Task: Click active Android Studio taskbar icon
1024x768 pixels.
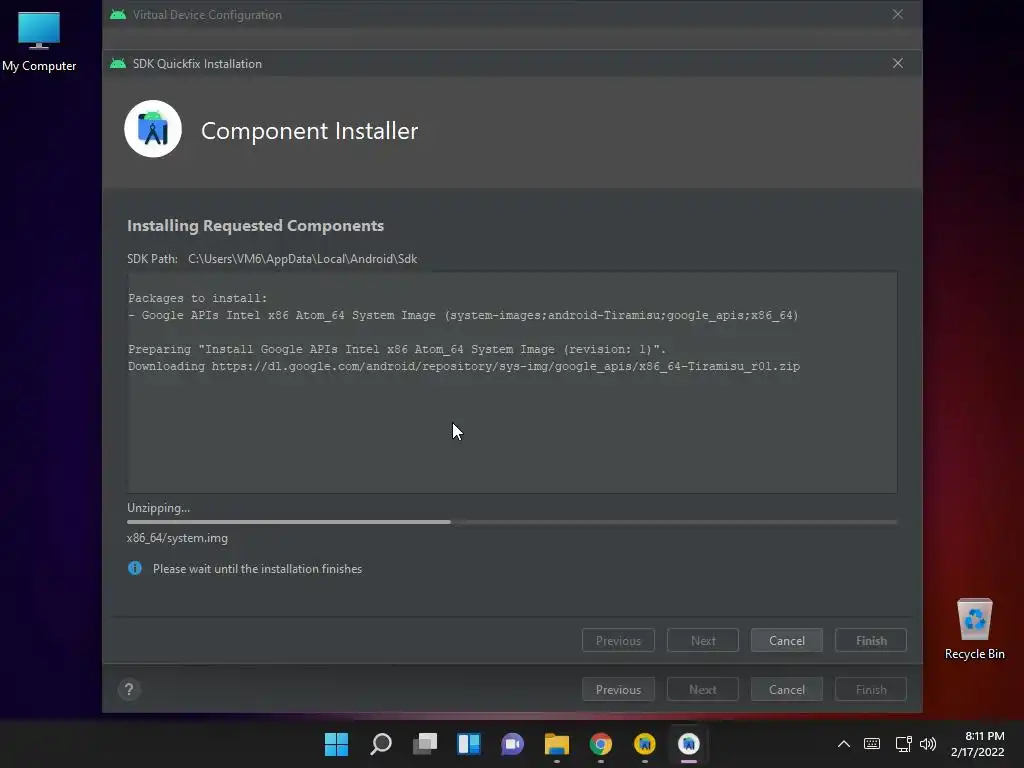Action: click(x=688, y=744)
